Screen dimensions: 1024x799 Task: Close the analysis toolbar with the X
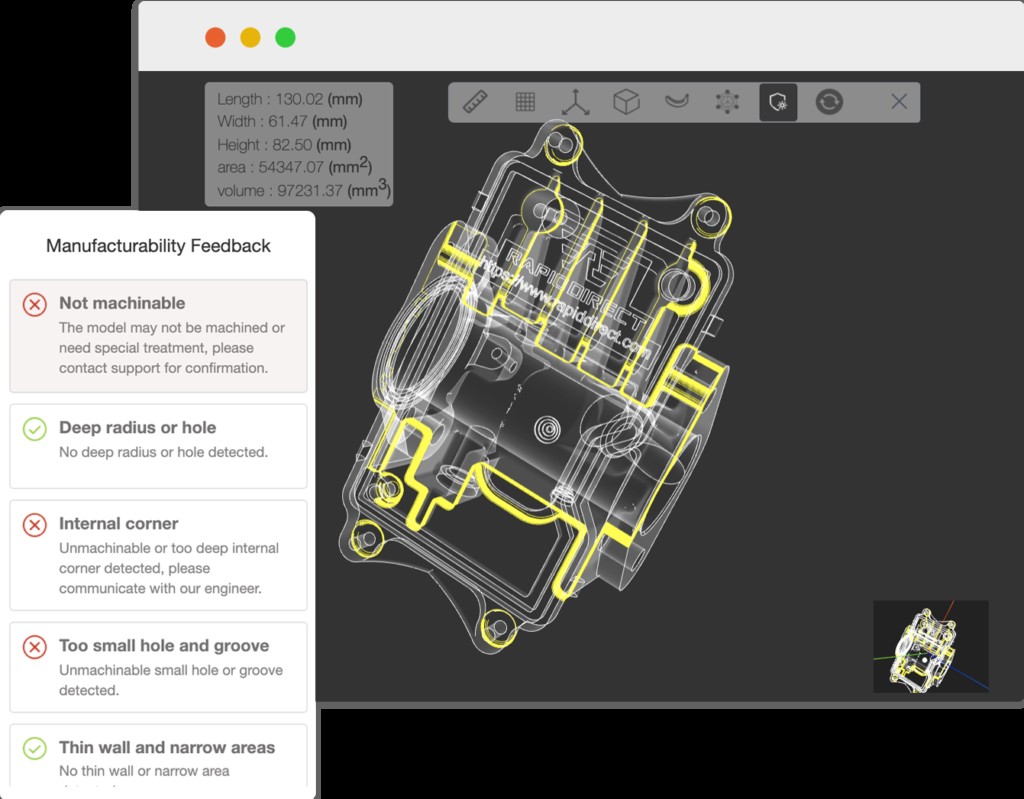898,102
